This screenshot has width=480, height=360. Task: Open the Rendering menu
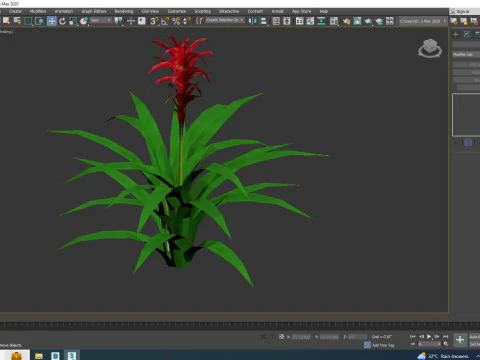point(124,11)
